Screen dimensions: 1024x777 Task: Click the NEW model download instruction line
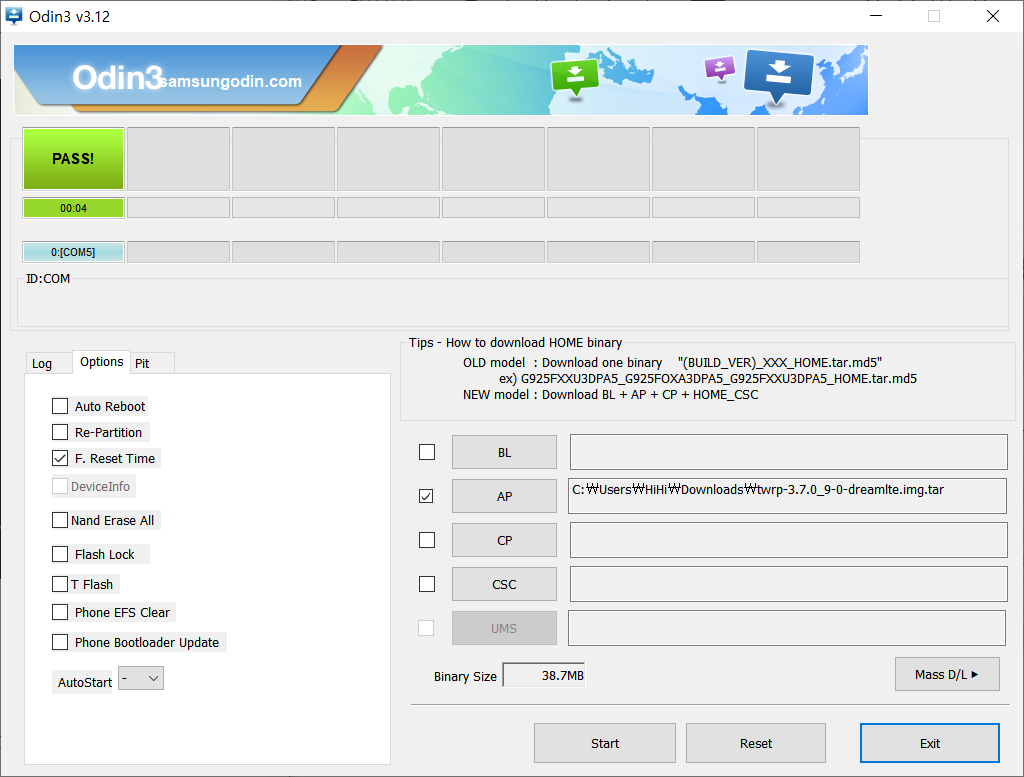click(611, 394)
